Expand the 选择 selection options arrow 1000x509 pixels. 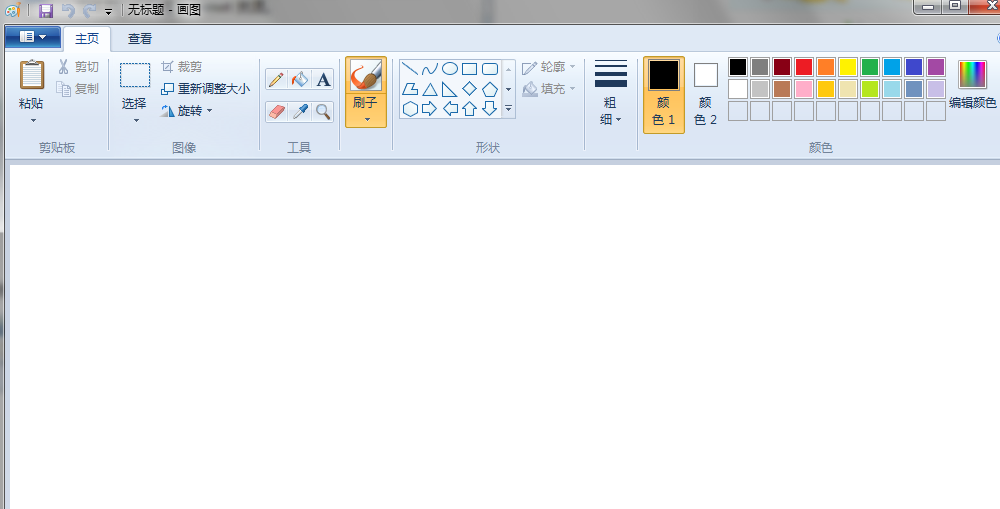(x=135, y=120)
